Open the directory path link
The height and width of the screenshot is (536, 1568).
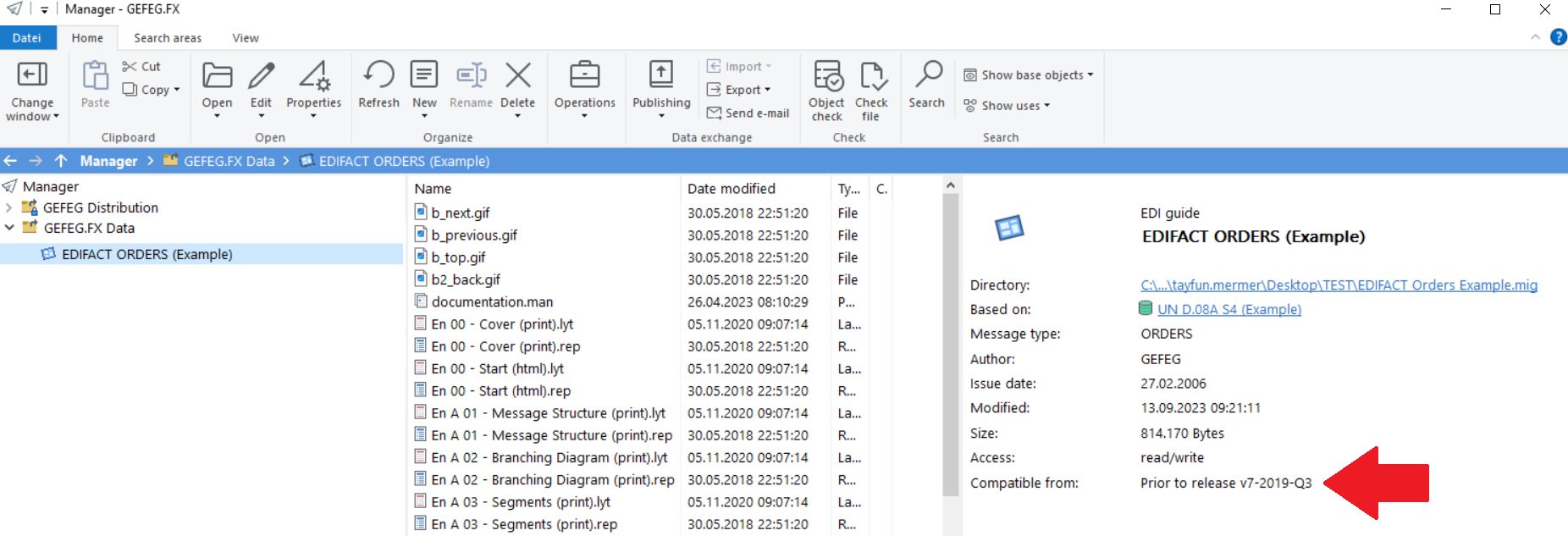(x=1339, y=285)
